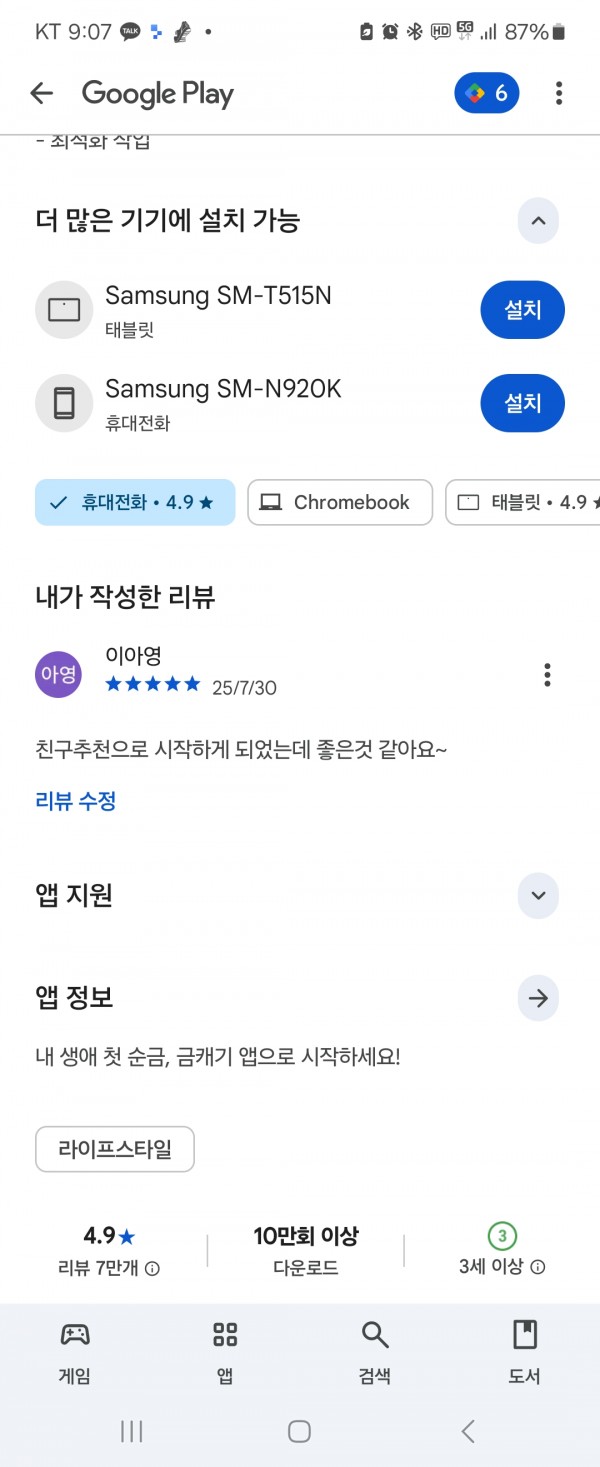600x1467 pixels.
Task: Switch to the 게임 tab
Action: [75, 1352]
